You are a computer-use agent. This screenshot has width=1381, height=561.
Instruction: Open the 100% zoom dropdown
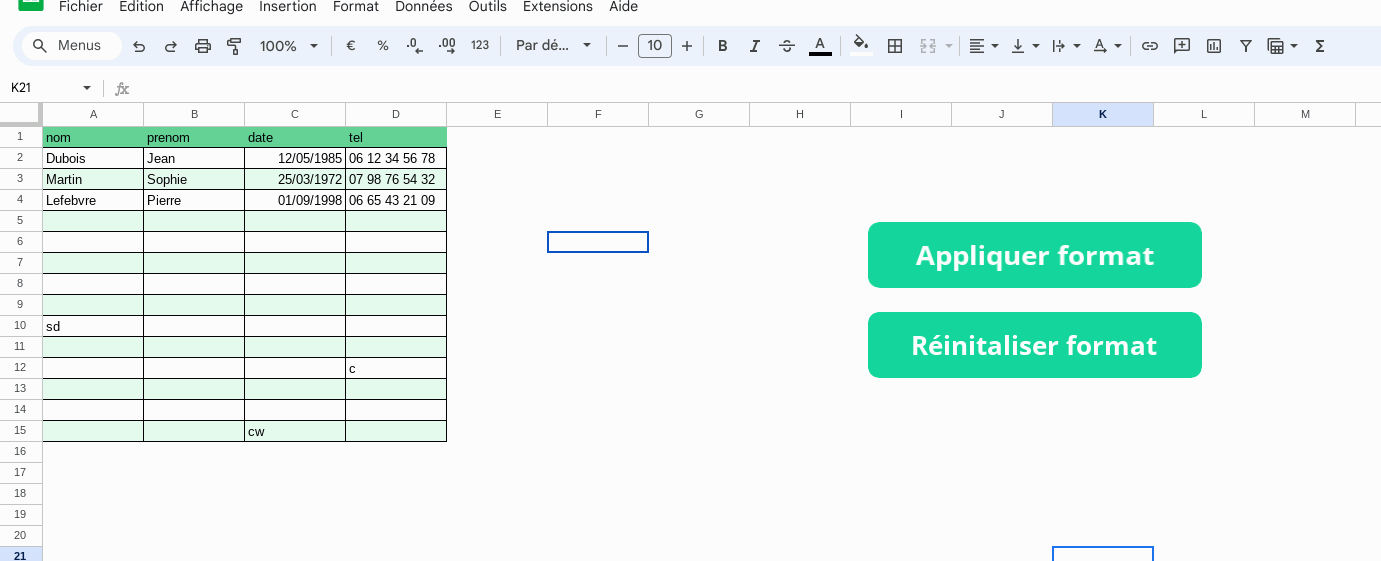[x=288, y=46]
